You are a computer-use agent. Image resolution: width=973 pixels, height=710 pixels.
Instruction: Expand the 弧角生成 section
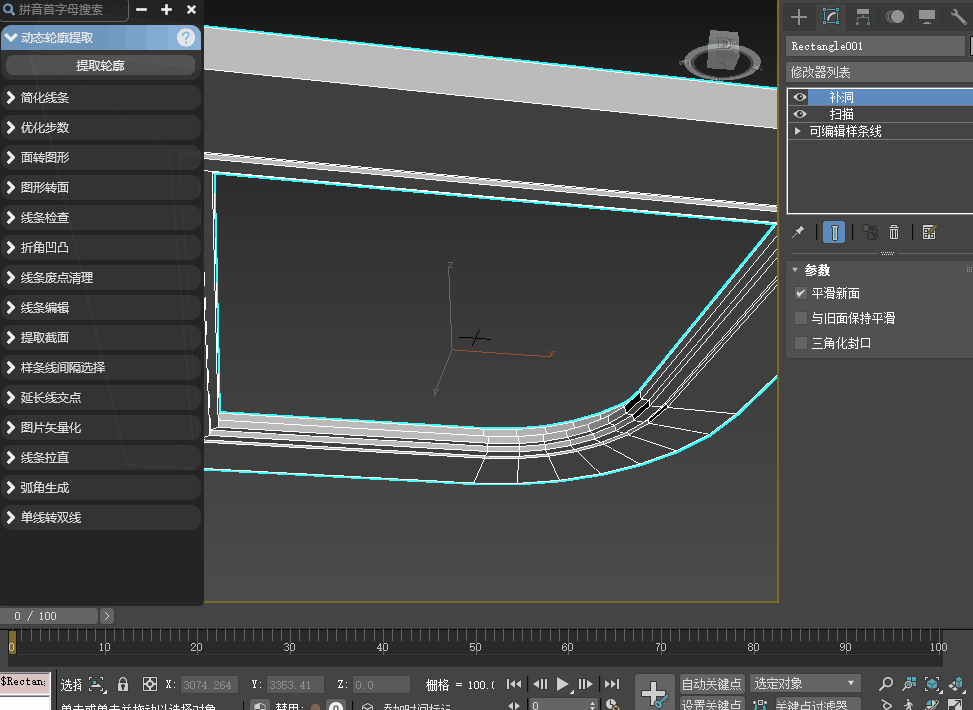click(101, 487)
